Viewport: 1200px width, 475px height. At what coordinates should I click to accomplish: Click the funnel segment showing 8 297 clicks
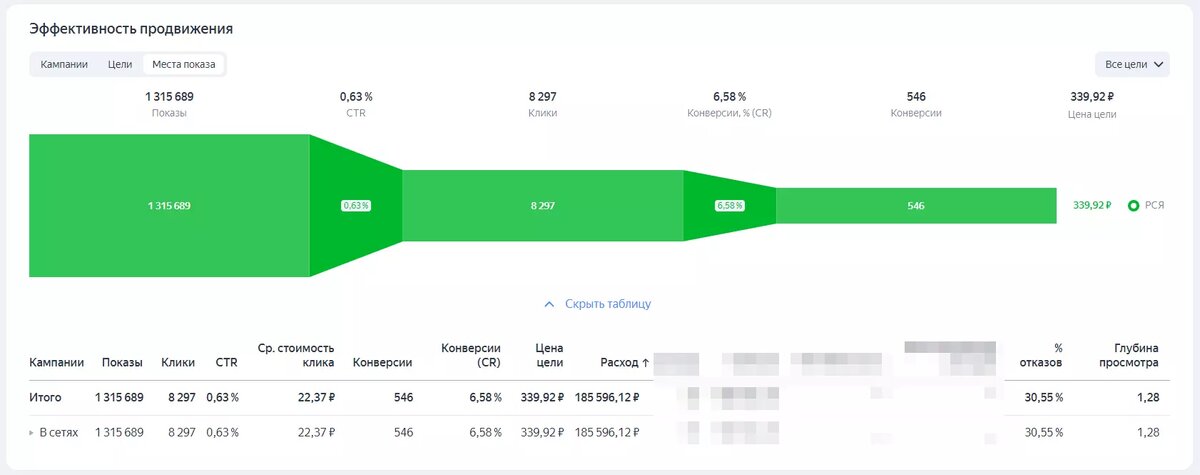[x=542, y=205]
